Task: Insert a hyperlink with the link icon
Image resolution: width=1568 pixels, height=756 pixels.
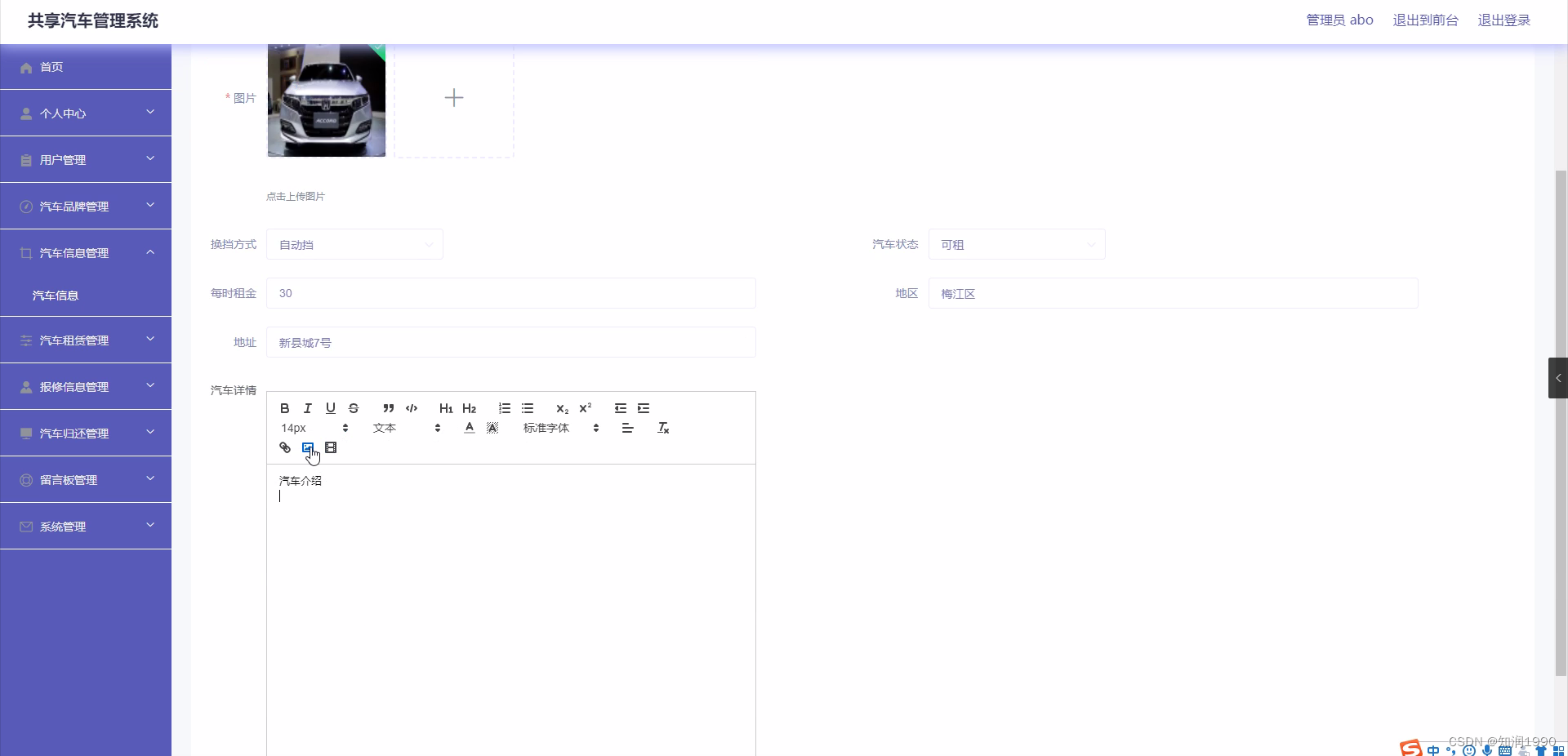Action: (284, 447)
